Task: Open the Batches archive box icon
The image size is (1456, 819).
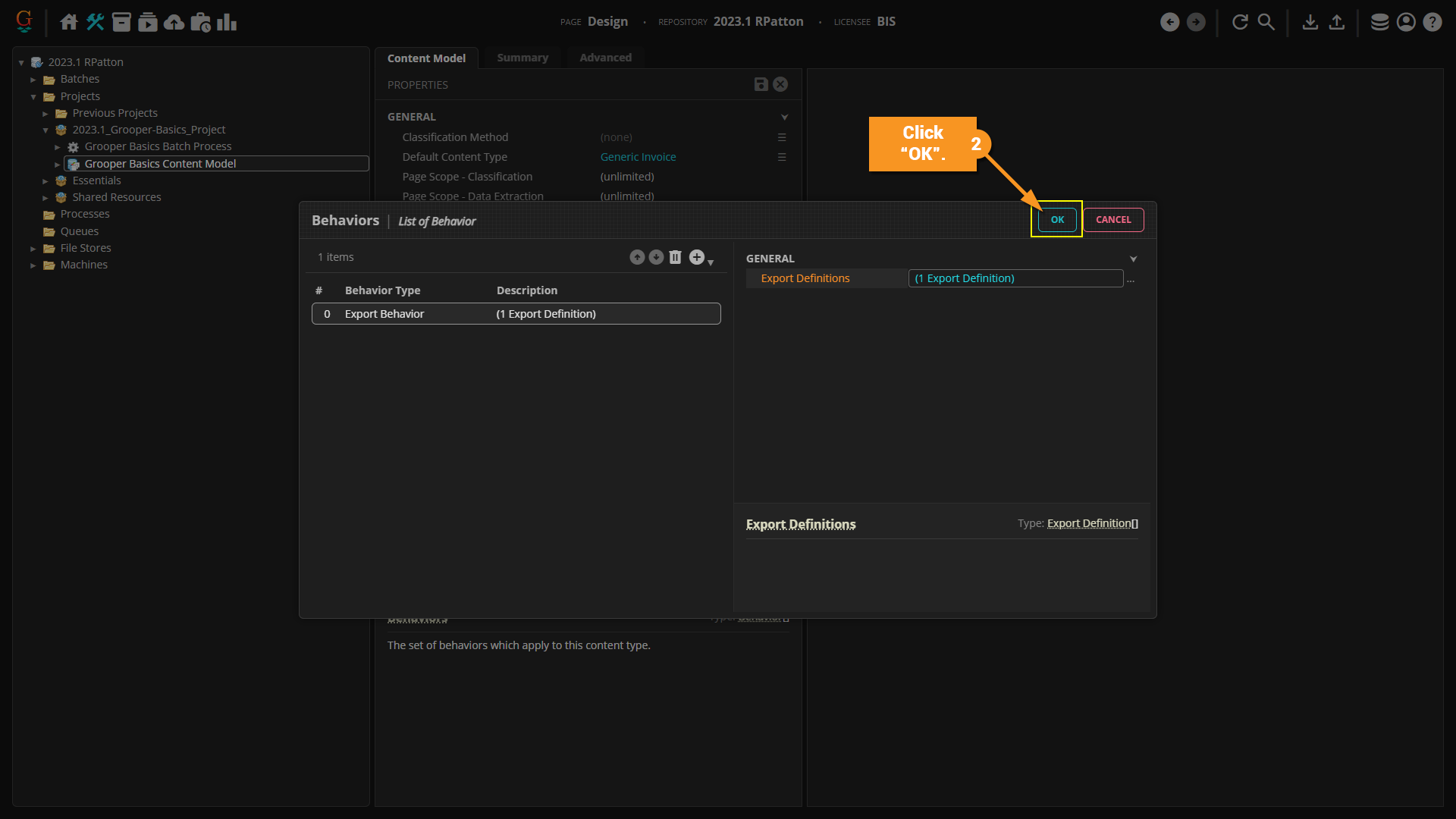Action: coord(121,22)
